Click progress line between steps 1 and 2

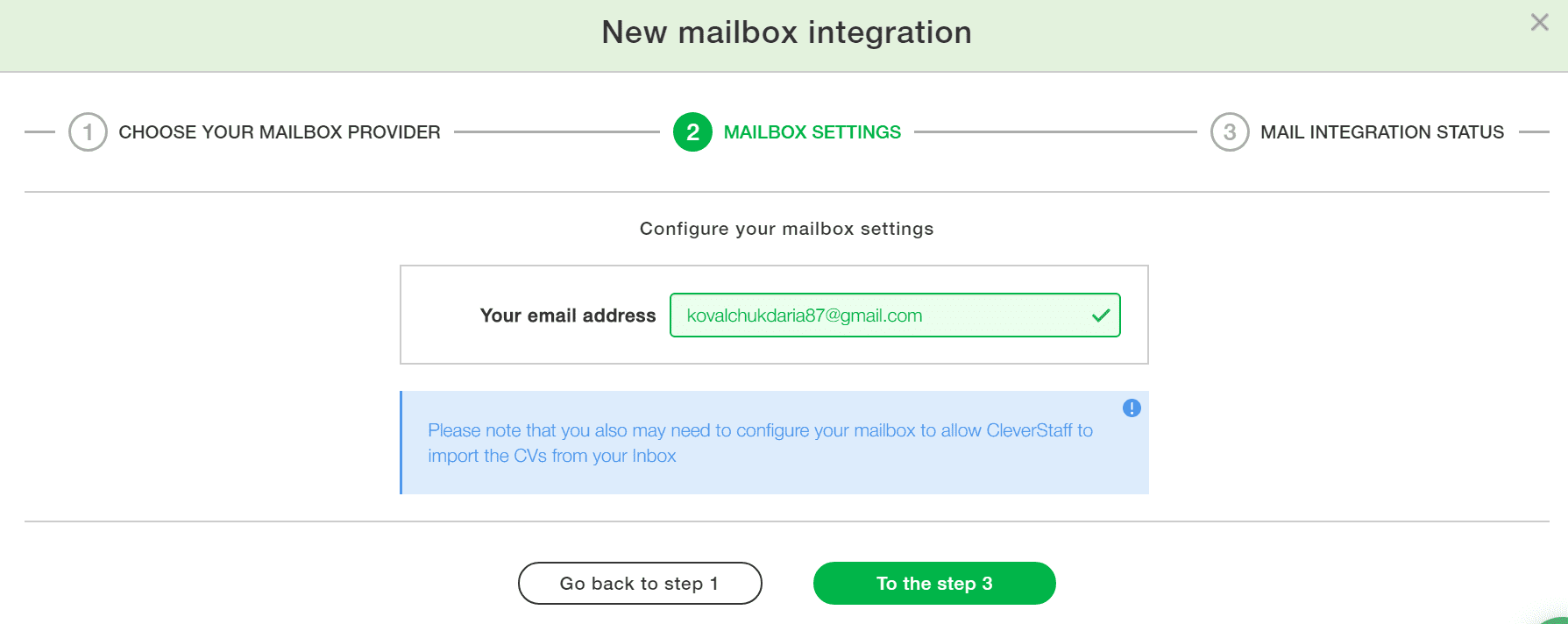pyautogui.click(x=557, y=132)
